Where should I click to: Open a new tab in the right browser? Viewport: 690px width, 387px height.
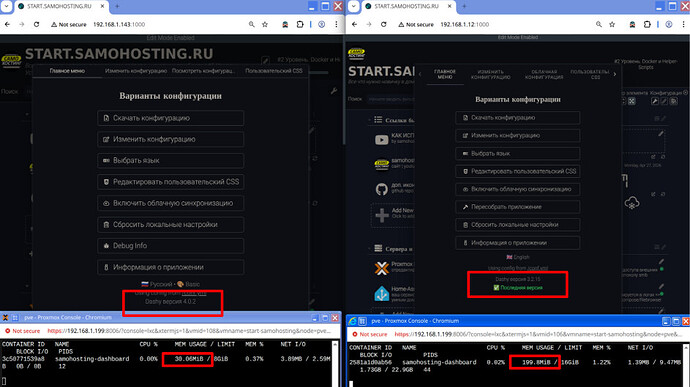tap(464, 6)
